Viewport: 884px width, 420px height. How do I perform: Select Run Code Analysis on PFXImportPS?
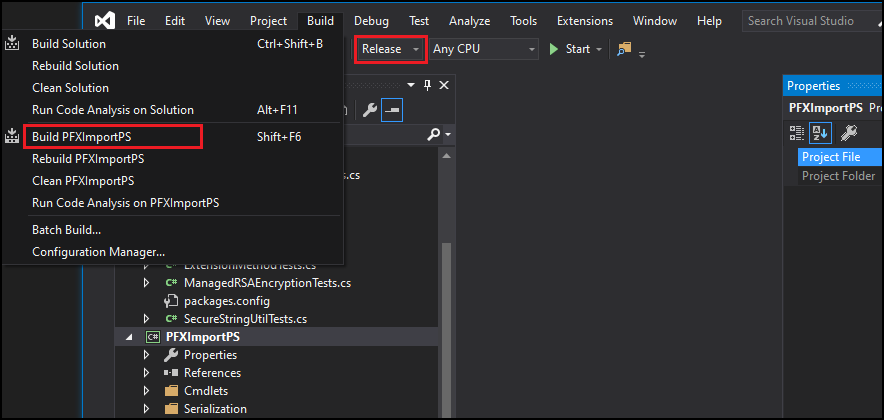(172, 203)
